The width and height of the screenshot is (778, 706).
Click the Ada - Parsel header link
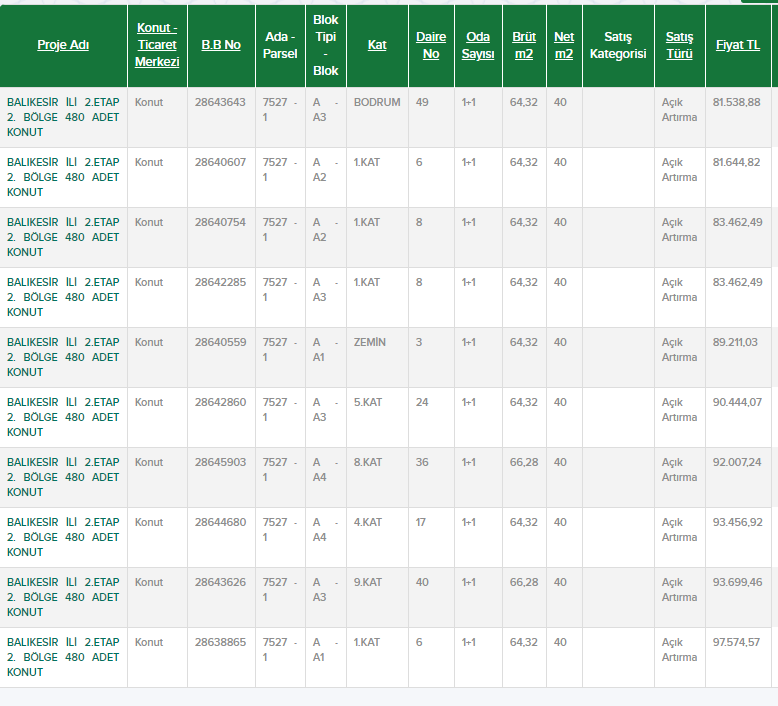[x=280, y=45]
